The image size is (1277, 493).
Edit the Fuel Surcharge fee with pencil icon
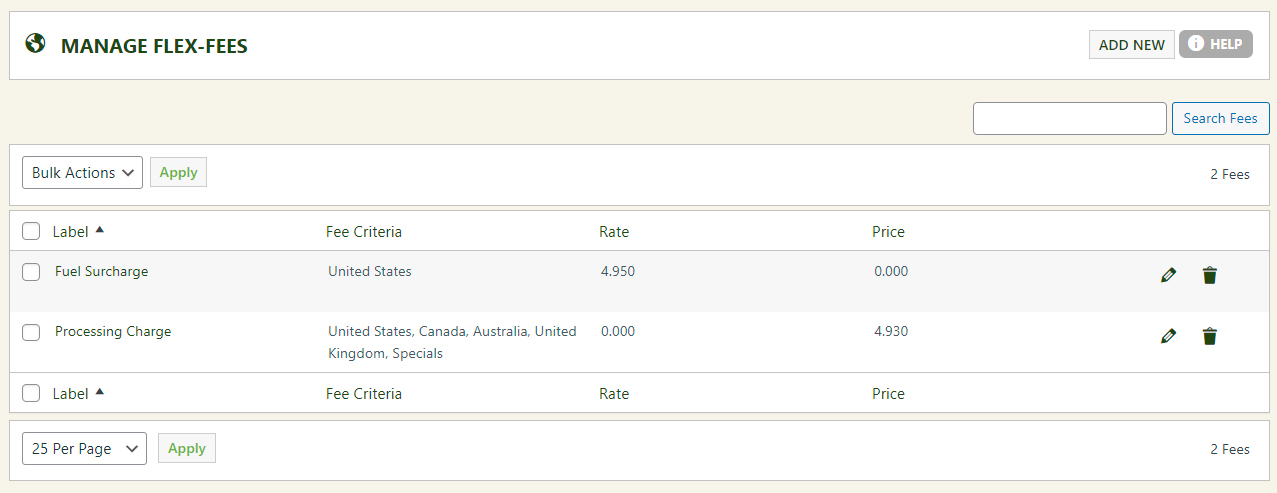coord(1168,275)
